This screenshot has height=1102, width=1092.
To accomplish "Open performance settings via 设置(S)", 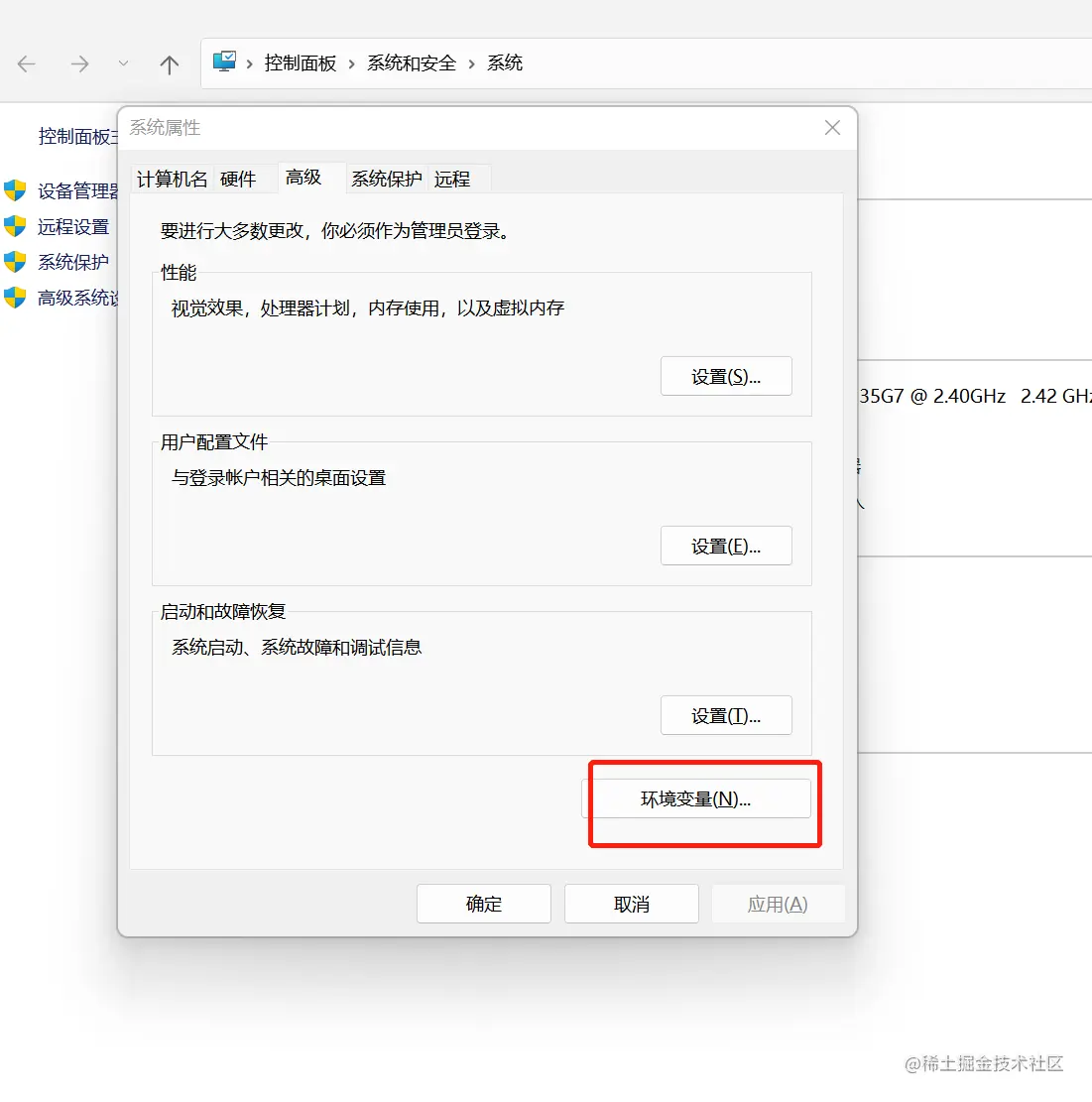I will pyautogui.click(x=726, y=376).
